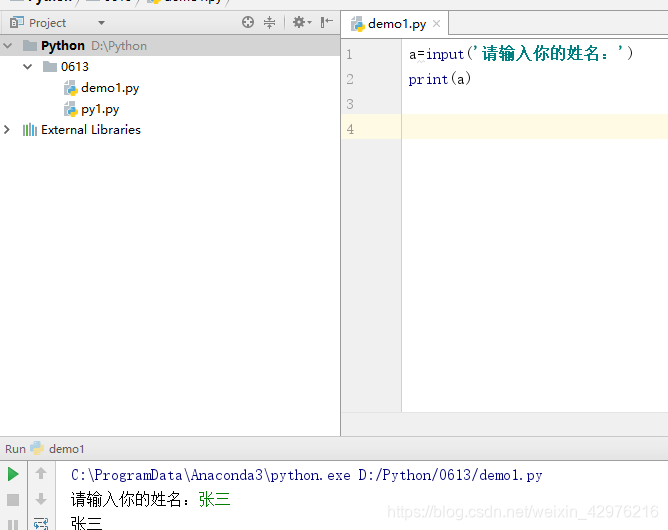Select Python project root row
The width and height of the screenshot is (668, 530).
click(x=170, y=46)
